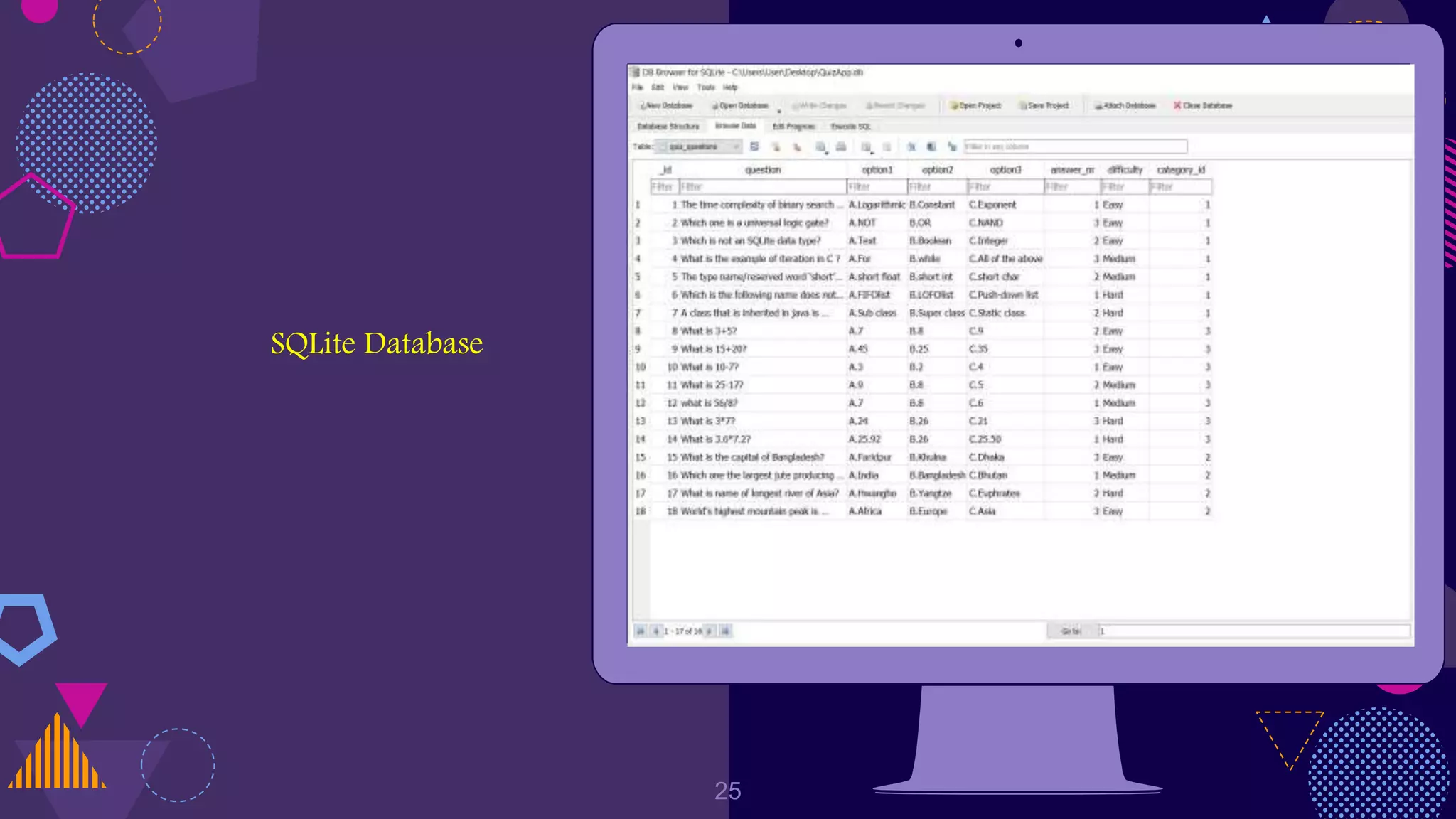Click the go to last record icon
Image resolution: width=1456 pixels, height=819 pixels.
[x=725, y=631]
